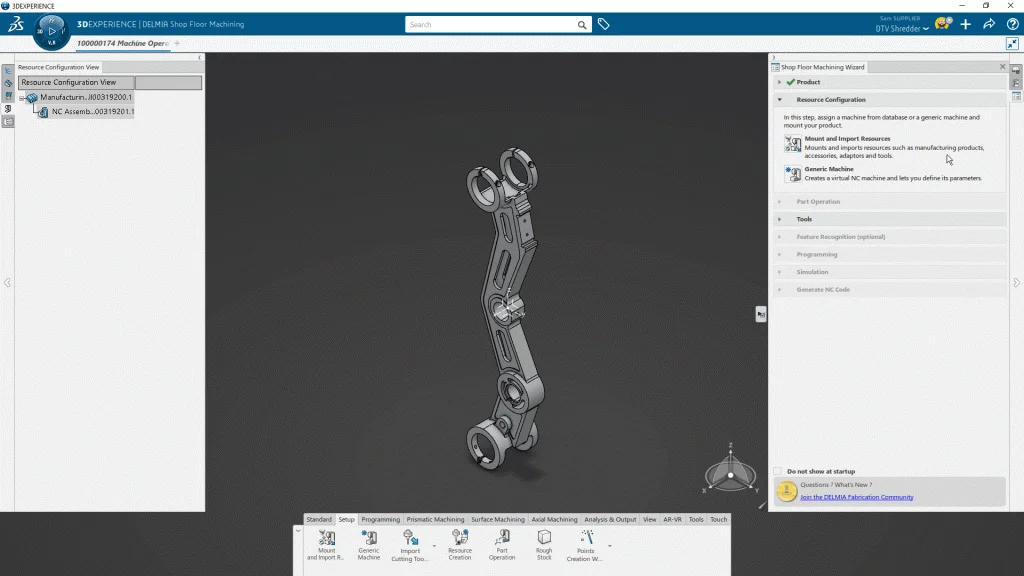Collapse the Resource Configuration section
Image resolution: width=1024 pixels, height=576 pixels.
click(x=780, y=100)
